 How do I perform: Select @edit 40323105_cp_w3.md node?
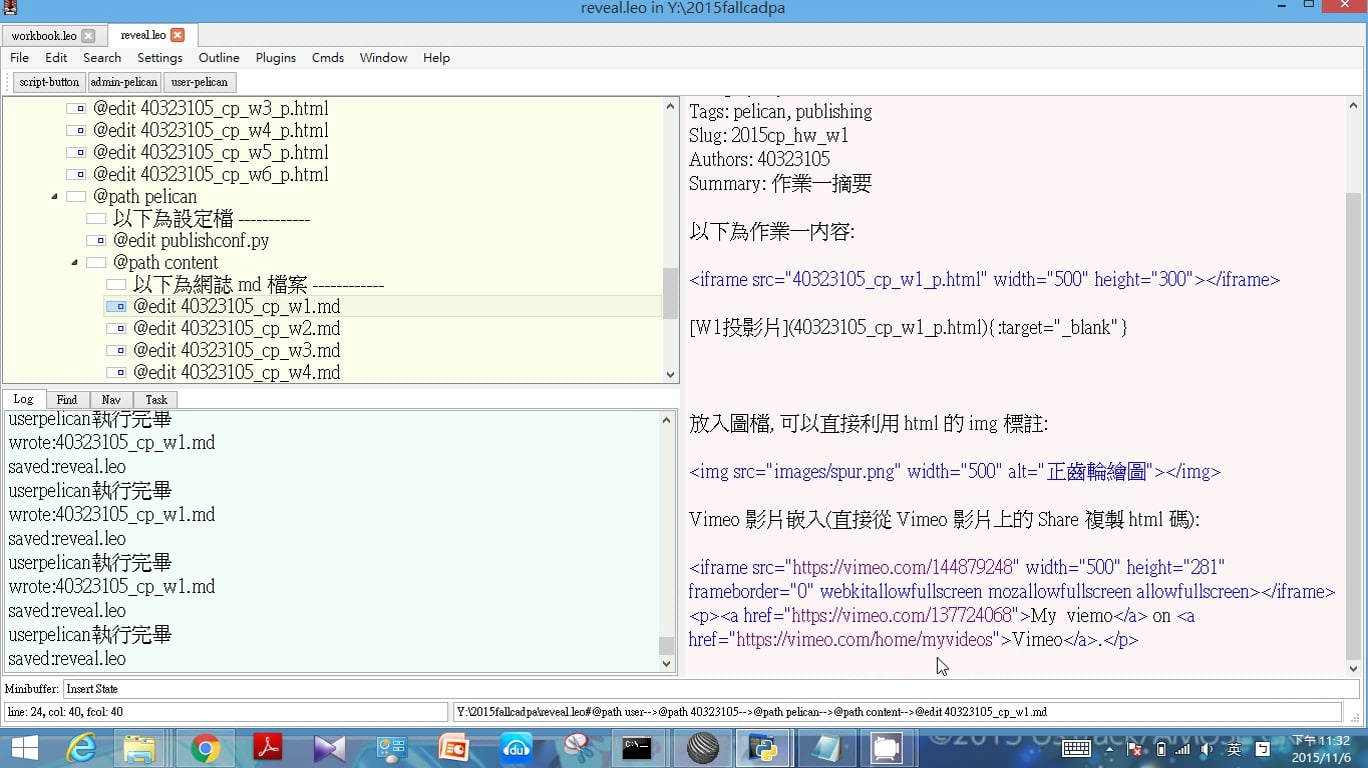(x=236, y=350)
